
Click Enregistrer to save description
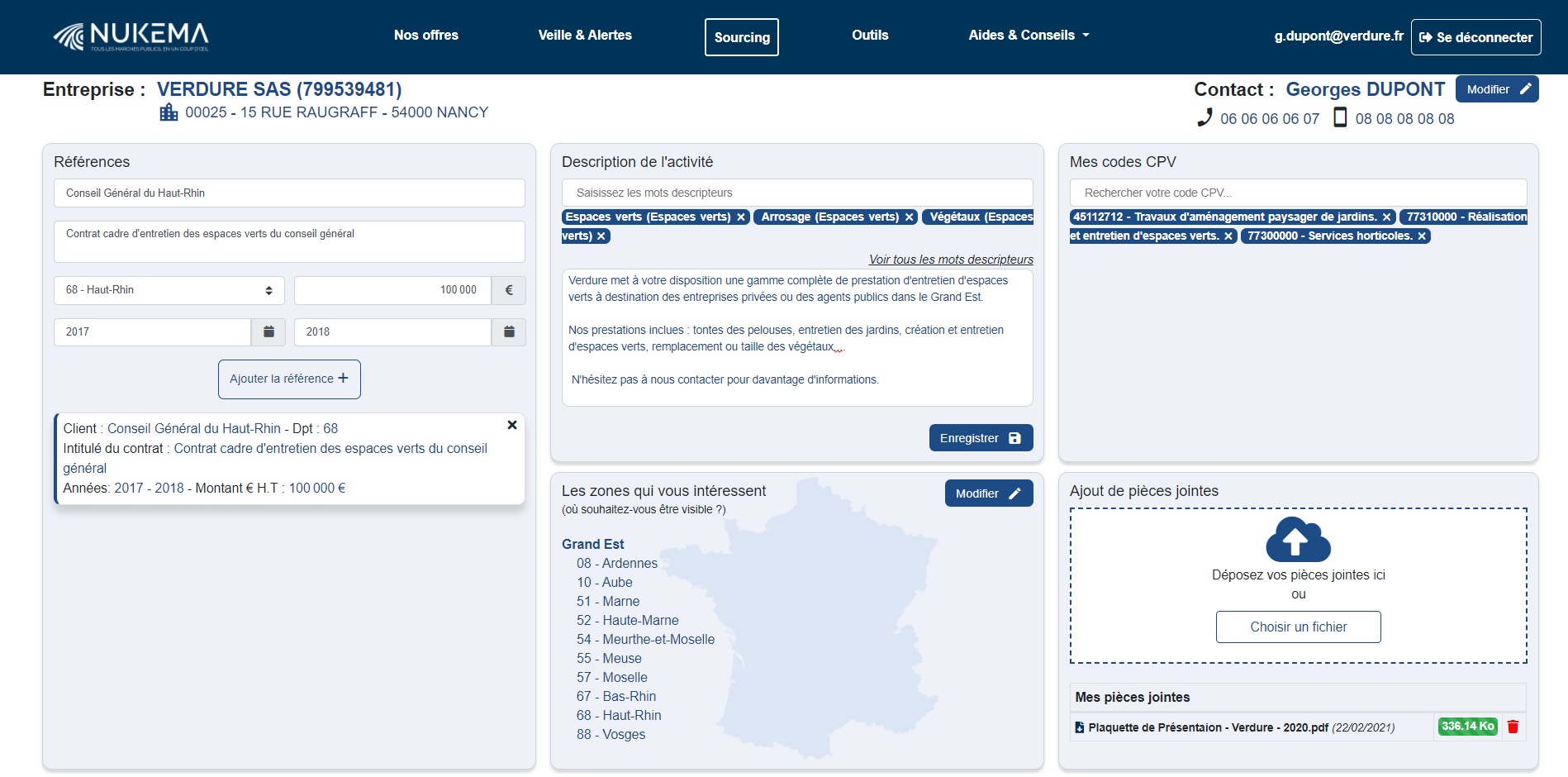tap(981, 438)
